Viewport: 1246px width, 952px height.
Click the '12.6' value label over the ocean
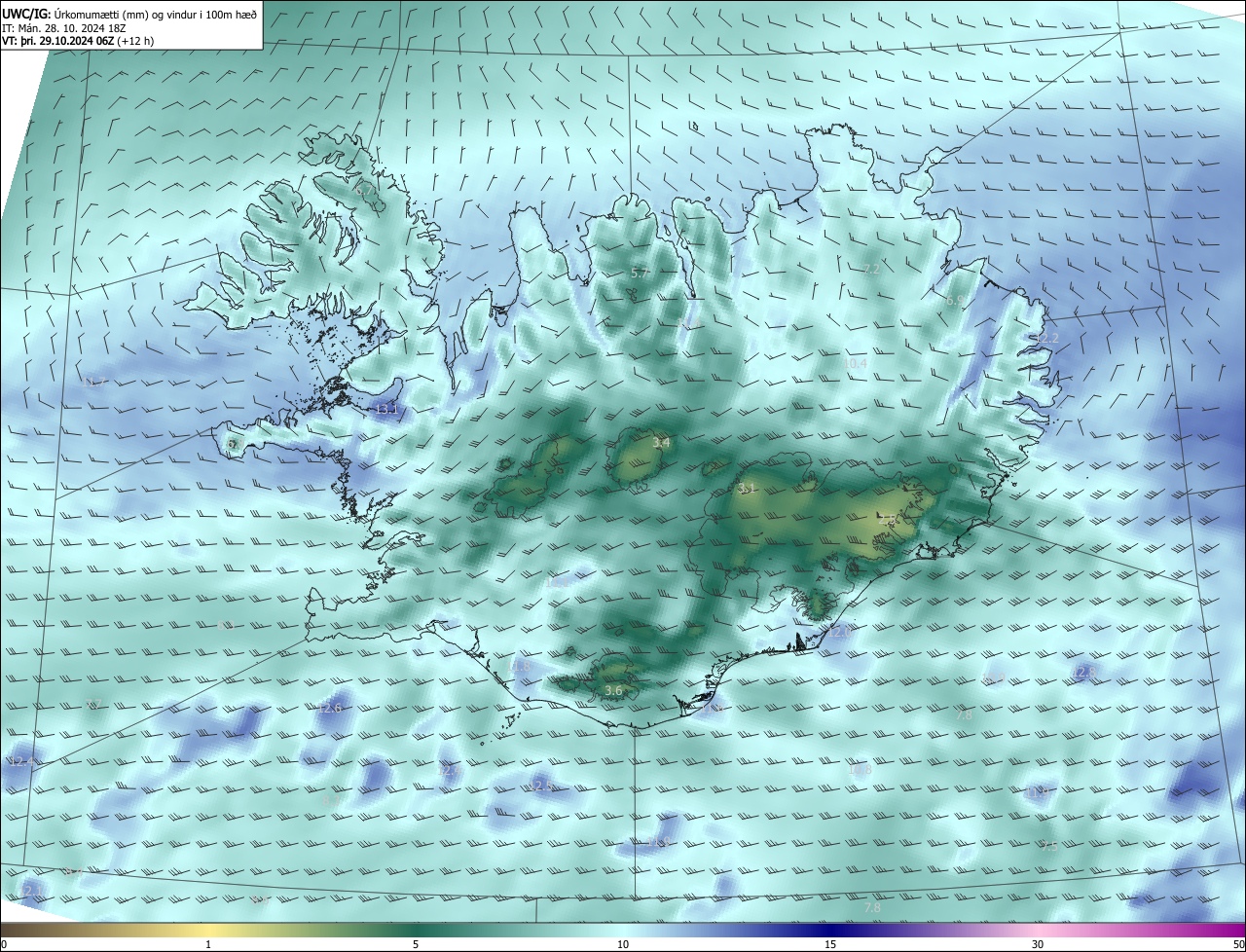click(330, 708)
